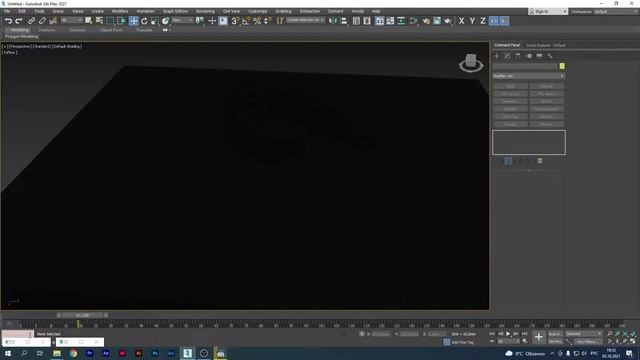Restrict transform to the Z axis
640x360 pixels.
coord(482,21)
